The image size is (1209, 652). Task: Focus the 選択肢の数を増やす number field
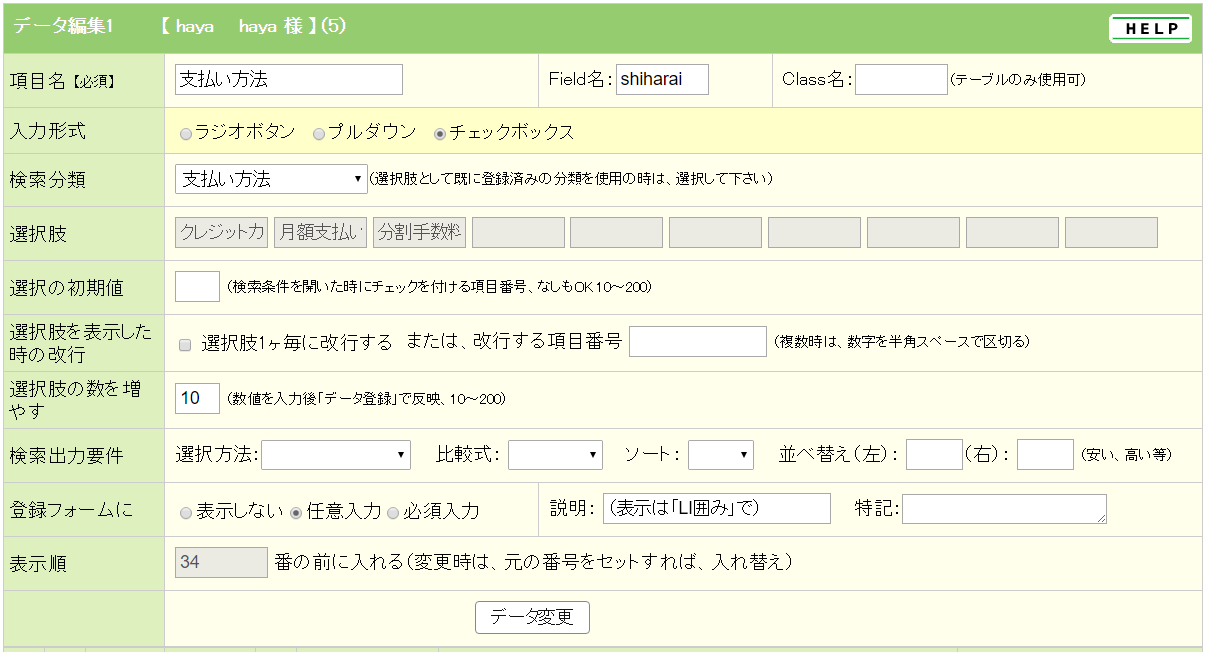pos(197,398)
